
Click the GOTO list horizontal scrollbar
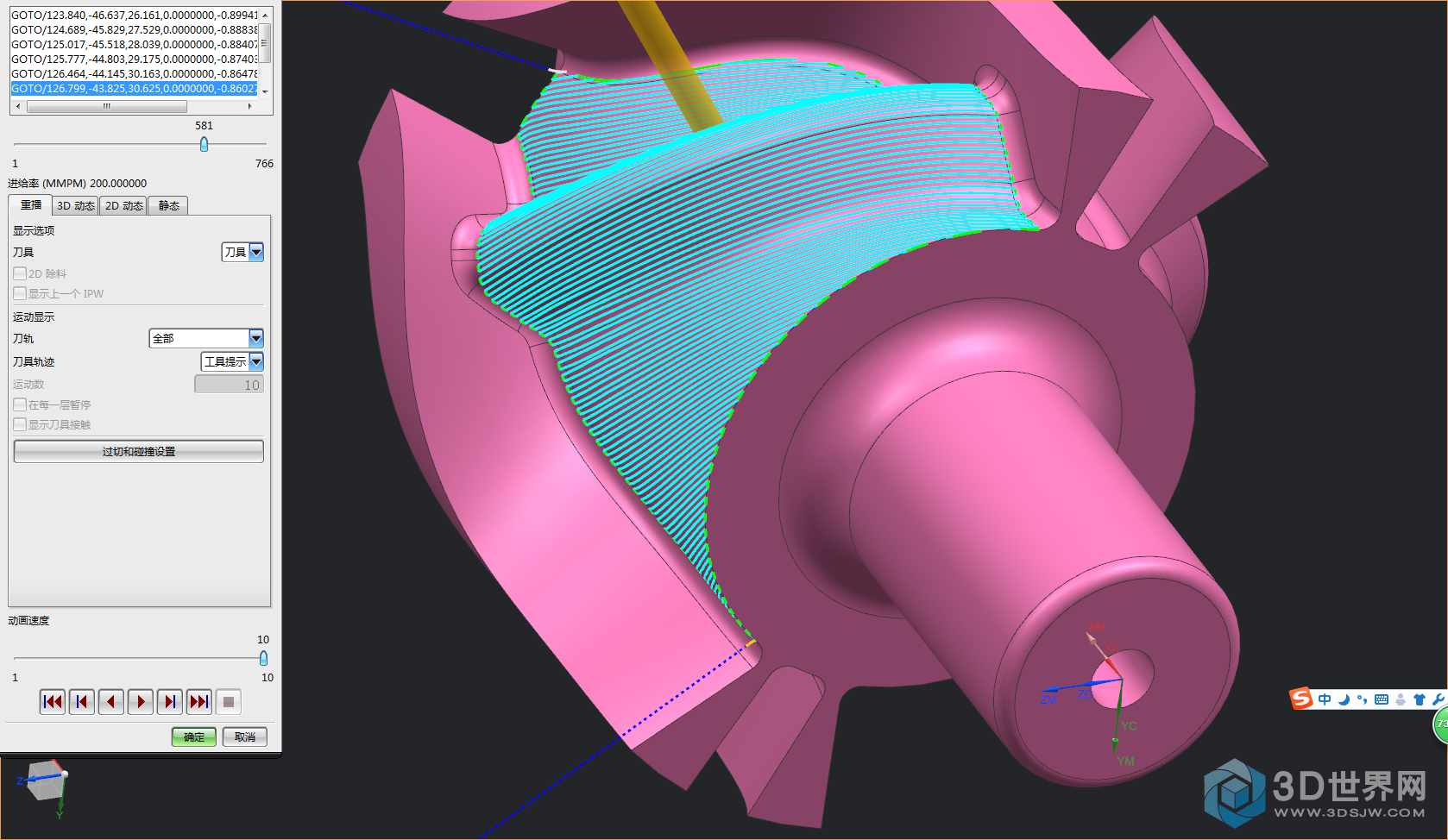point(107,107)
